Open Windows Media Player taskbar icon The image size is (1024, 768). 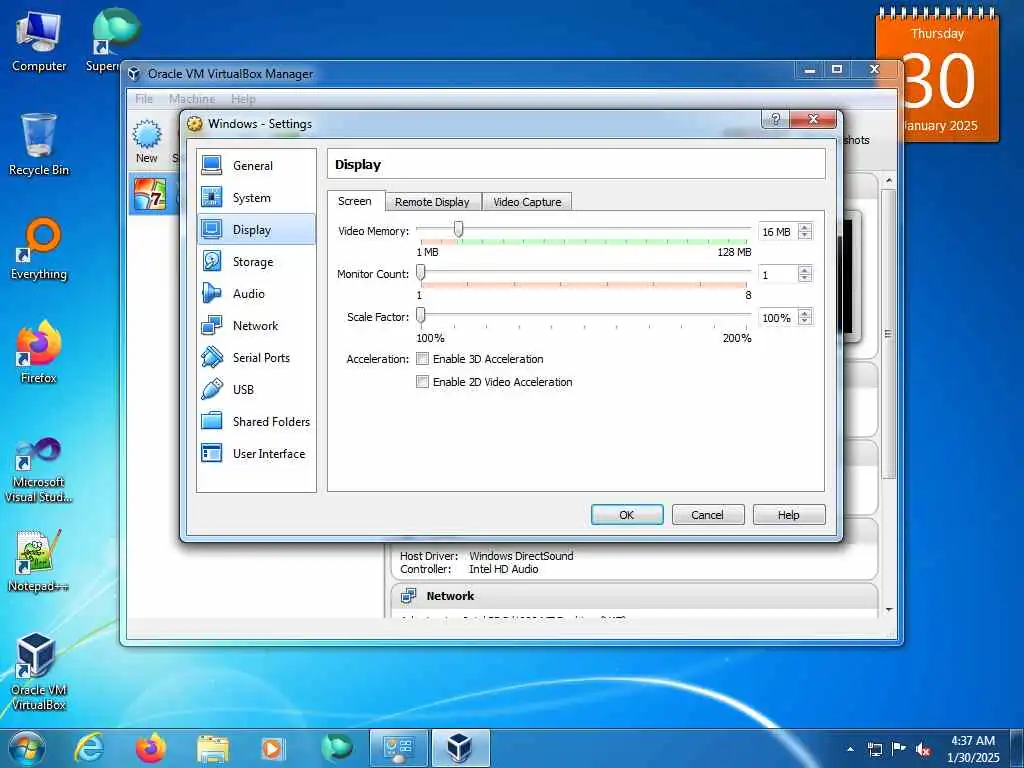tap(272, 748)
